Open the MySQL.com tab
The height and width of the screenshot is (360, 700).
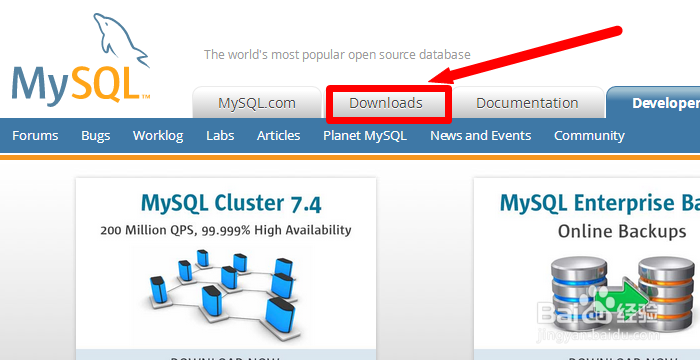pos(257,103)
